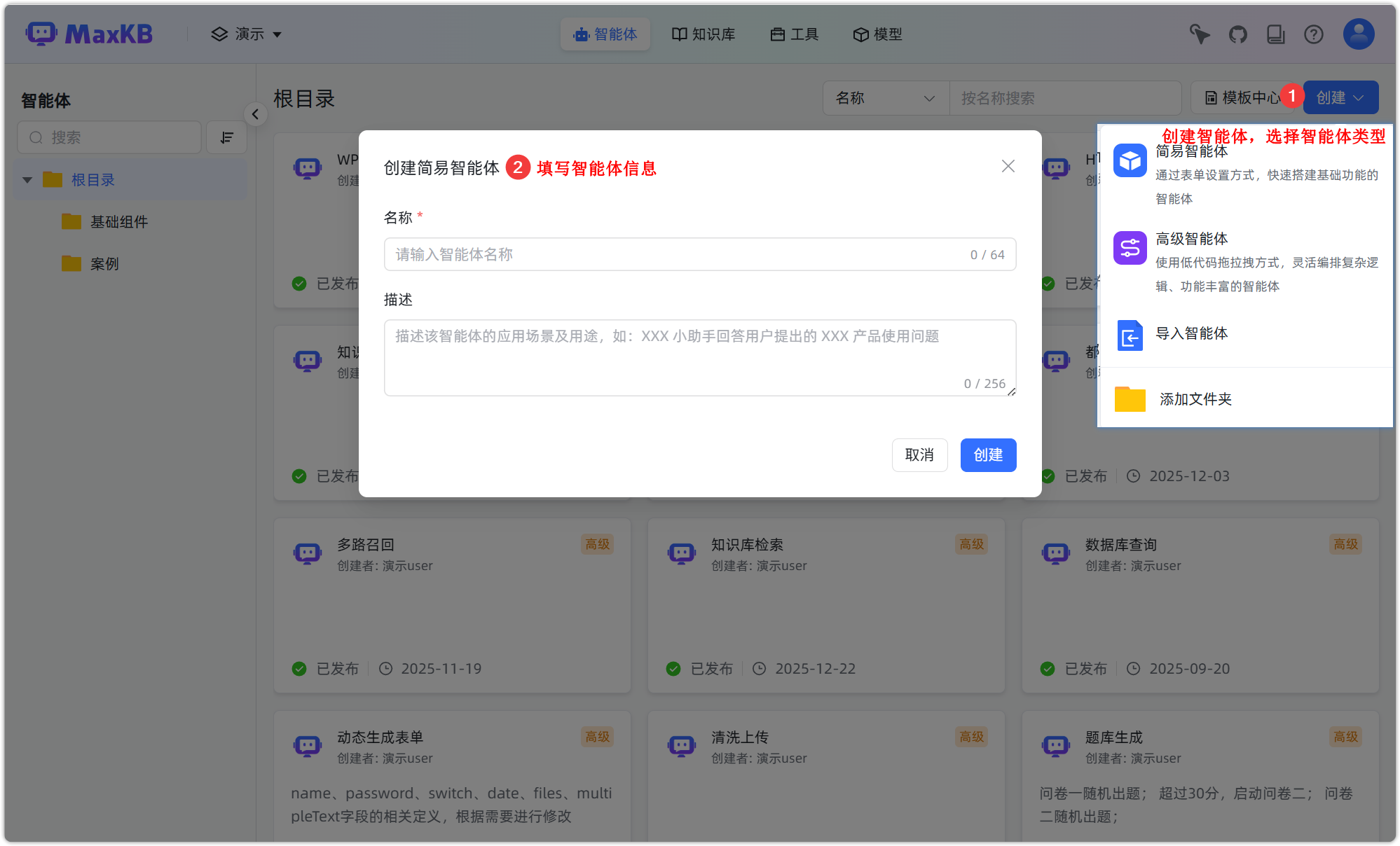
Task: Select the 案例 folder in tree
Action: click(x=104, y=264)
